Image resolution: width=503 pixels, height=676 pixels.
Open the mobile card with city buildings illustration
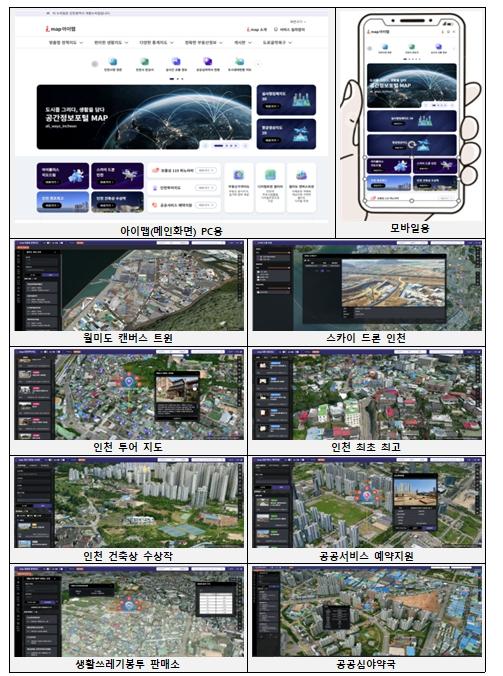click(412, 121)
